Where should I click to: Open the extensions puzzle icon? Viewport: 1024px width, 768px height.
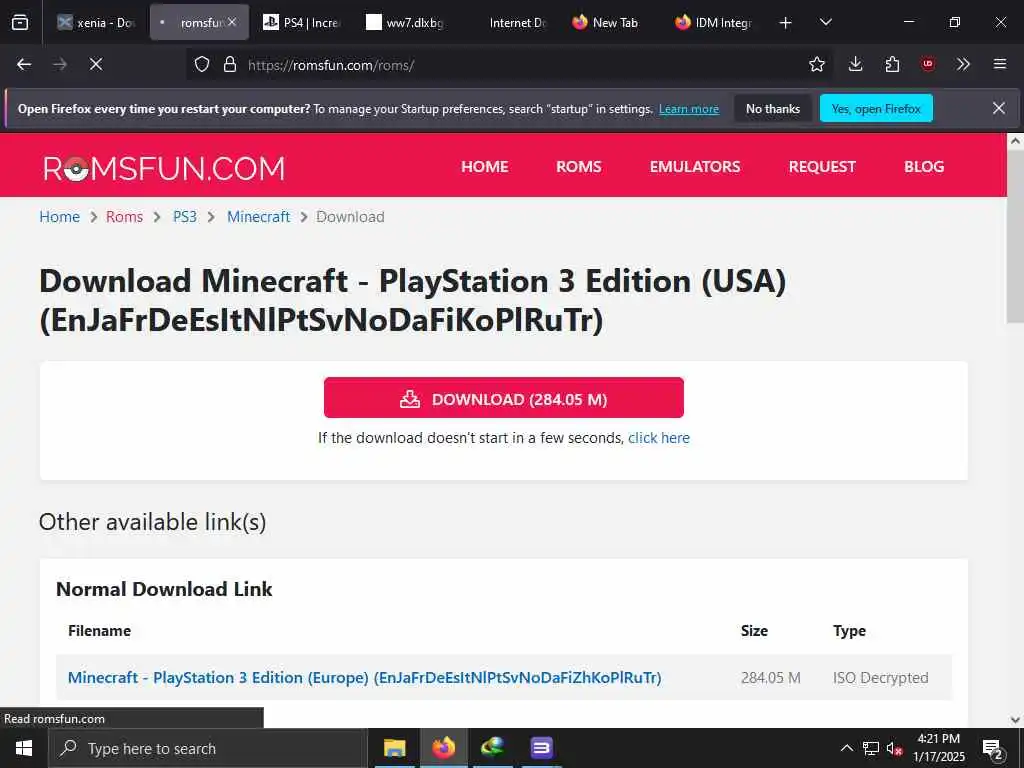[892, 64]
